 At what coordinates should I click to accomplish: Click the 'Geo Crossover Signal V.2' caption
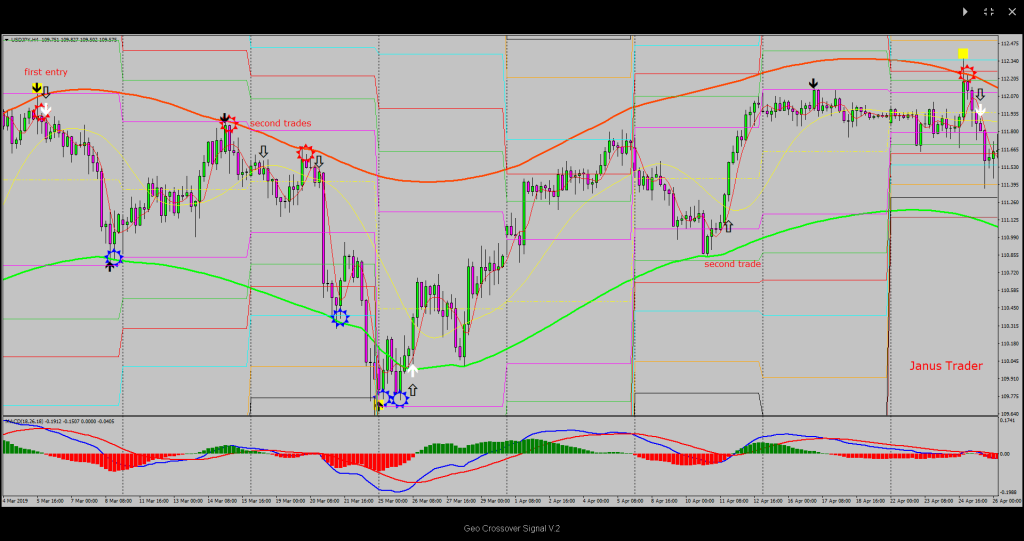point(511,529)
